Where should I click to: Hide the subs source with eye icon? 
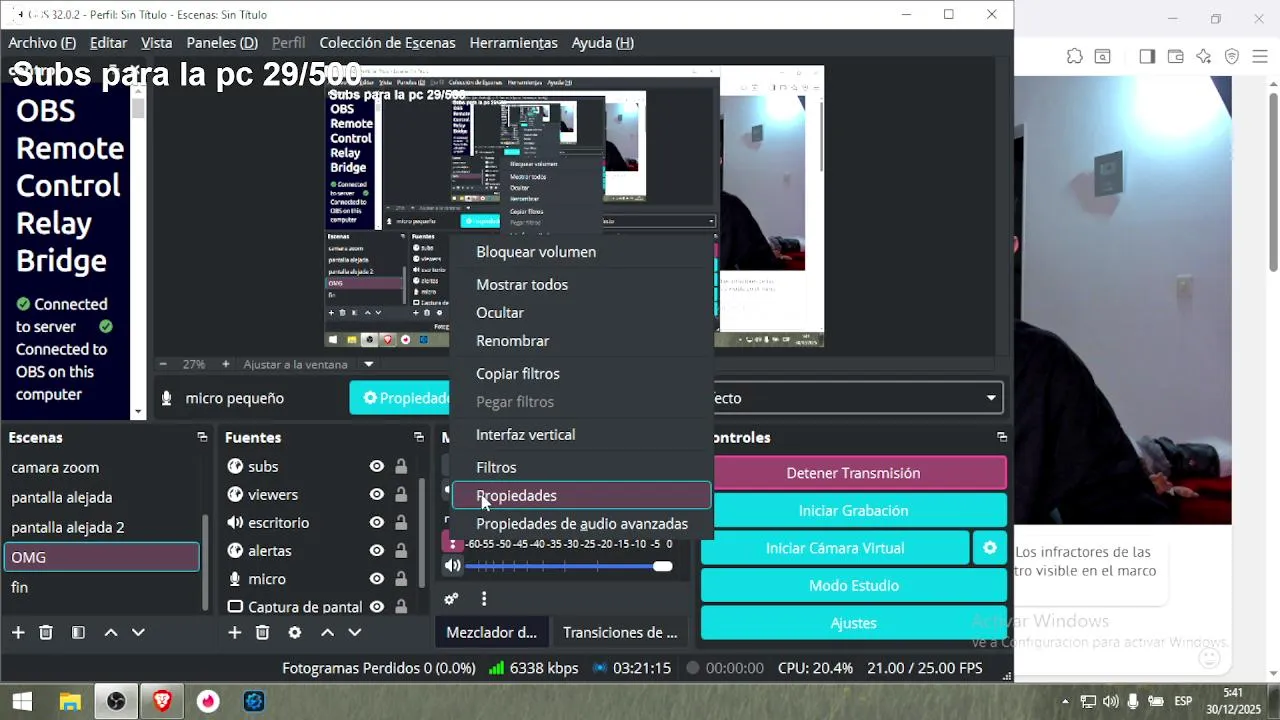point(377,466)
